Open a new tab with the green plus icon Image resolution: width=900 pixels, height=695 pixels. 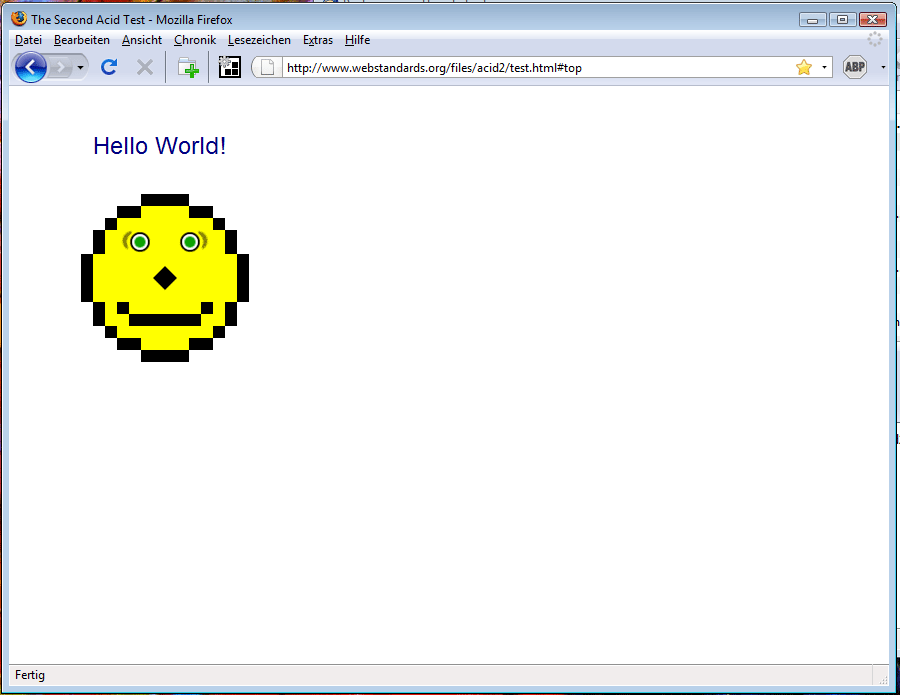188,68
